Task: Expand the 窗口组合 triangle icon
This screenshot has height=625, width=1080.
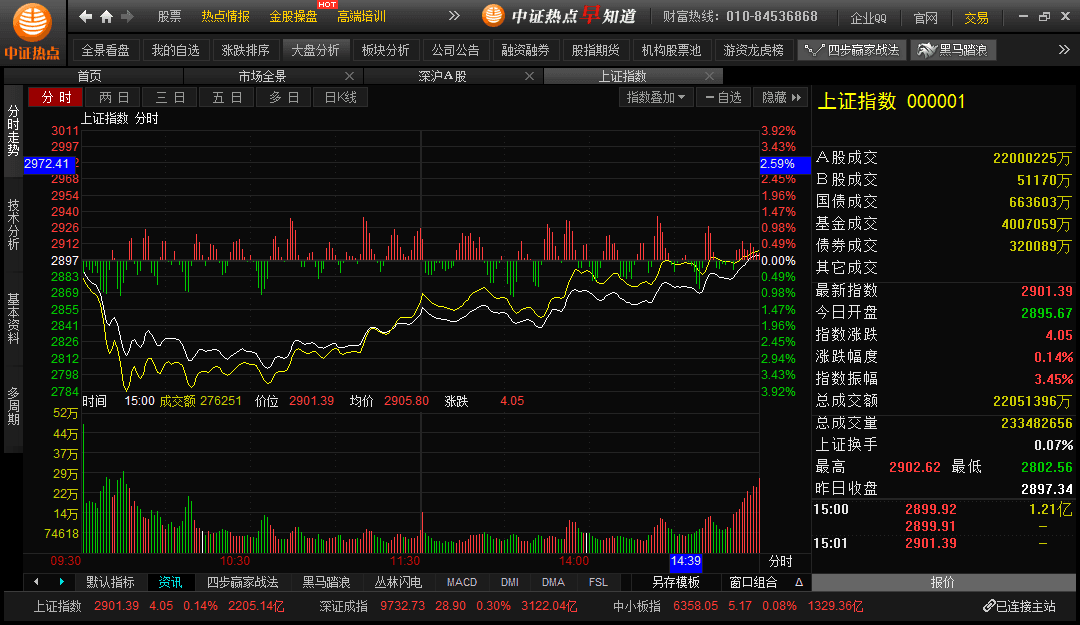Action: point(799,582)
